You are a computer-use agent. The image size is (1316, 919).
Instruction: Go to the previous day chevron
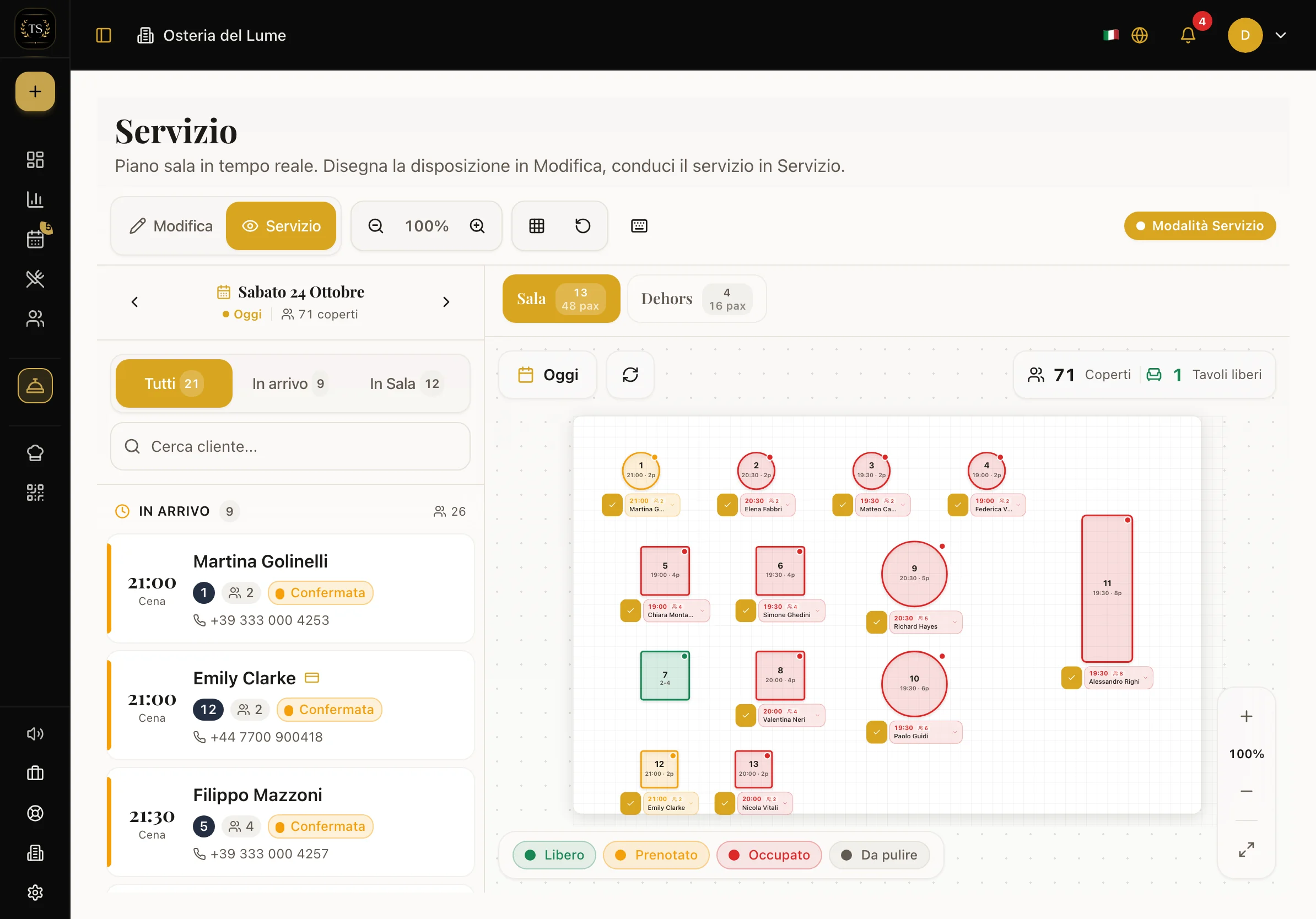(134, 302)
